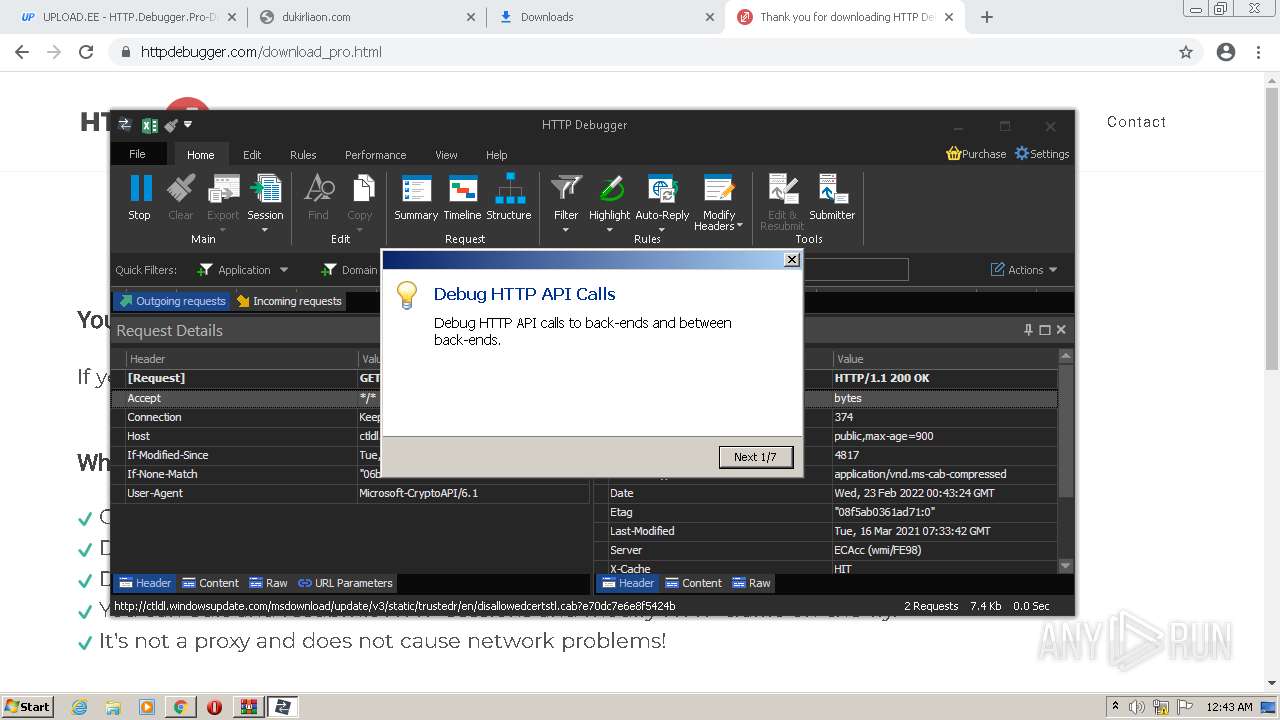Select response Content tab
The width and height of the screenshot is (1280, 720).
pos(693,583)
